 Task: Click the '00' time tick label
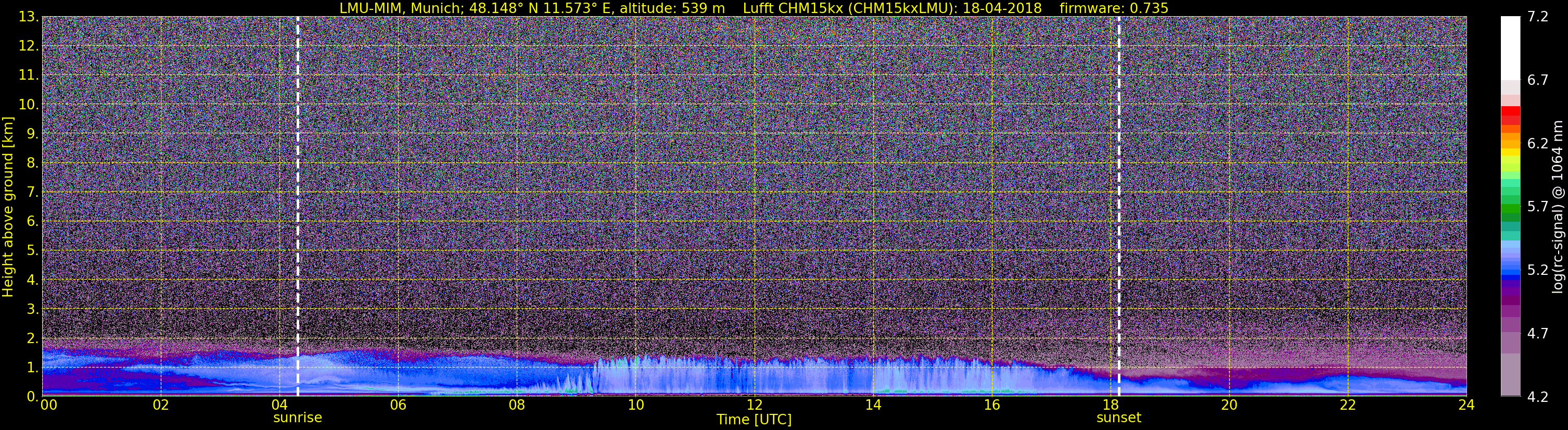click(x=49, y=405)
